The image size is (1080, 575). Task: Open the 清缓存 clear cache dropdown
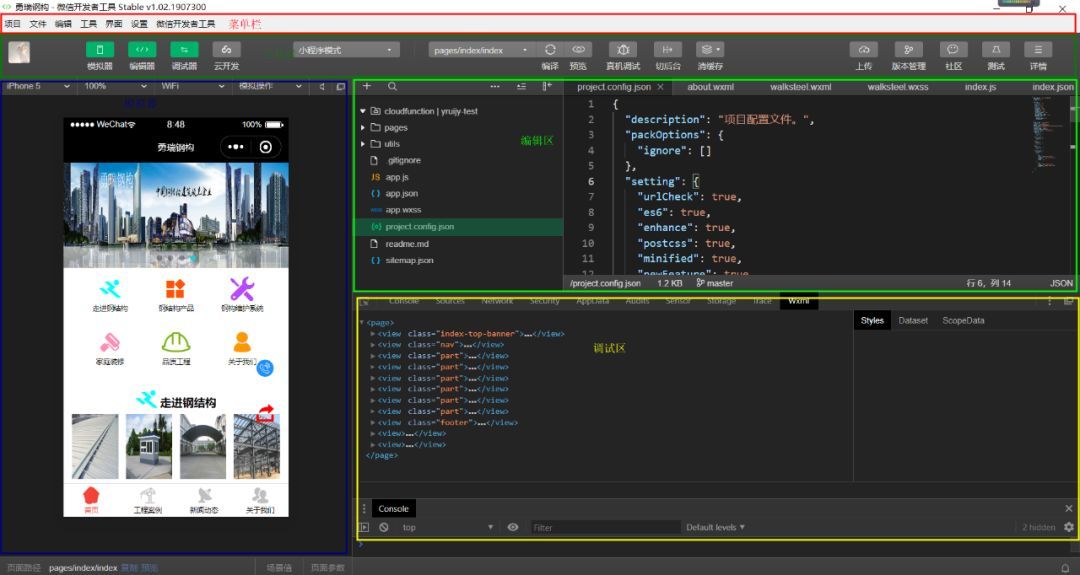pyautogui.click(x=709, y=50)
